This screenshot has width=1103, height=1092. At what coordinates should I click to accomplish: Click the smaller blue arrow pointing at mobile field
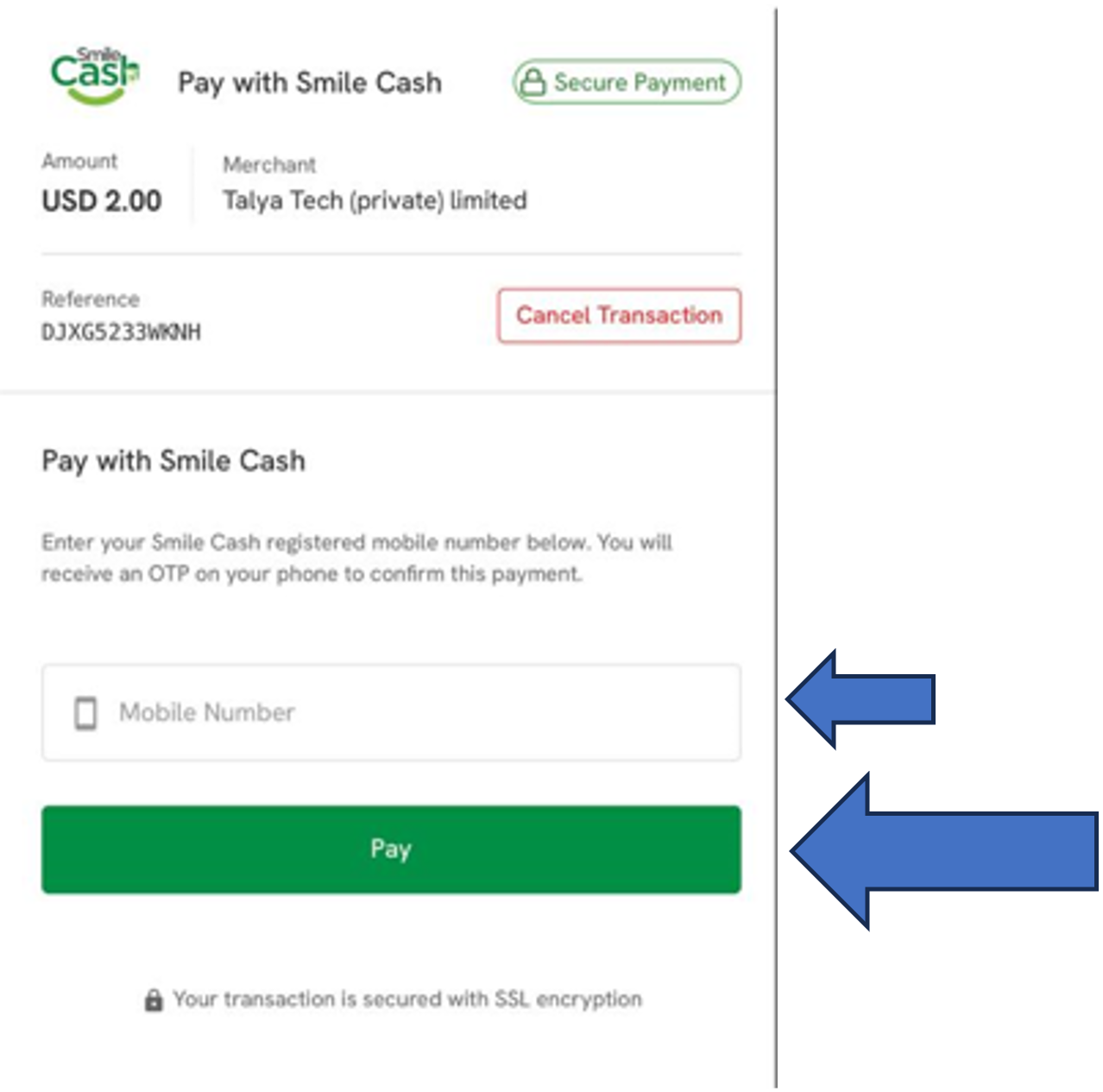tap(863, 698)
